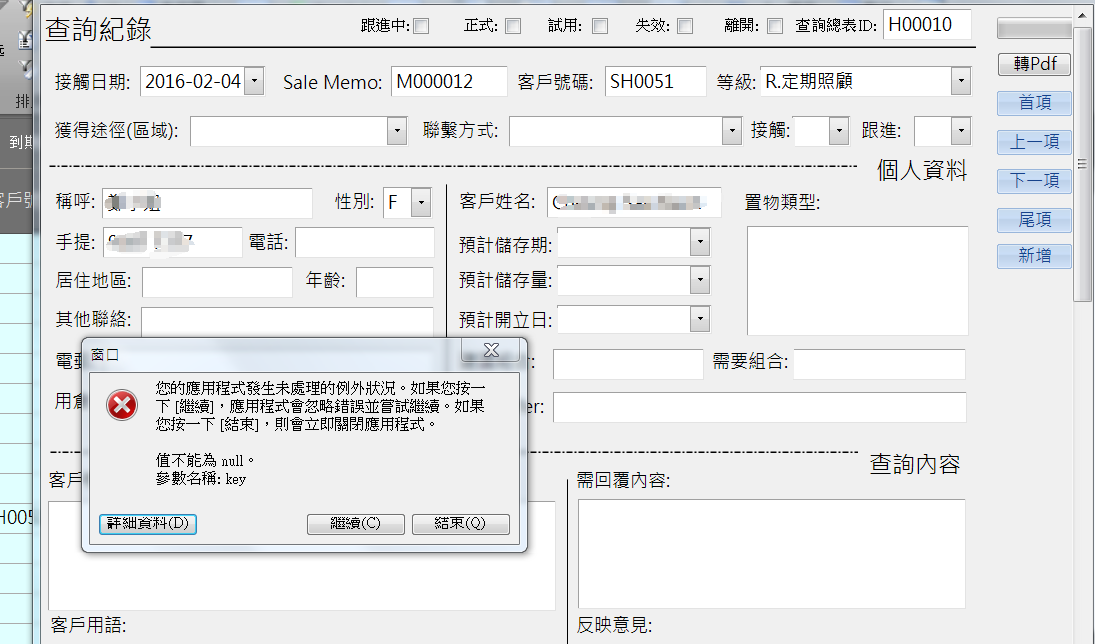Open the 預計儲存期 dropdown
This screenshot has height=644, width=1095.
(x=700, y=242)
